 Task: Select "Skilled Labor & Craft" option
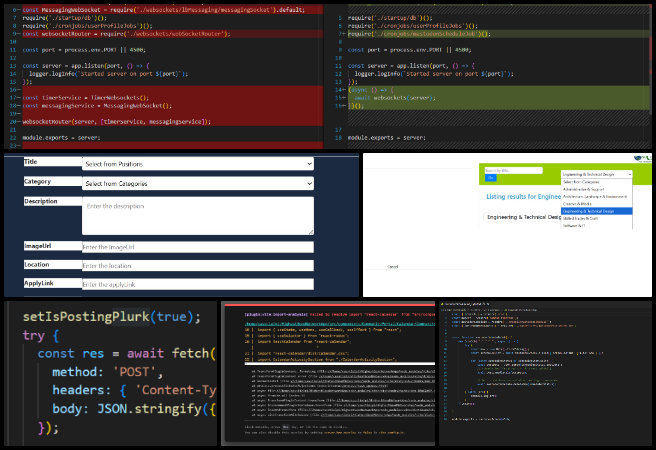coord(582,217)
